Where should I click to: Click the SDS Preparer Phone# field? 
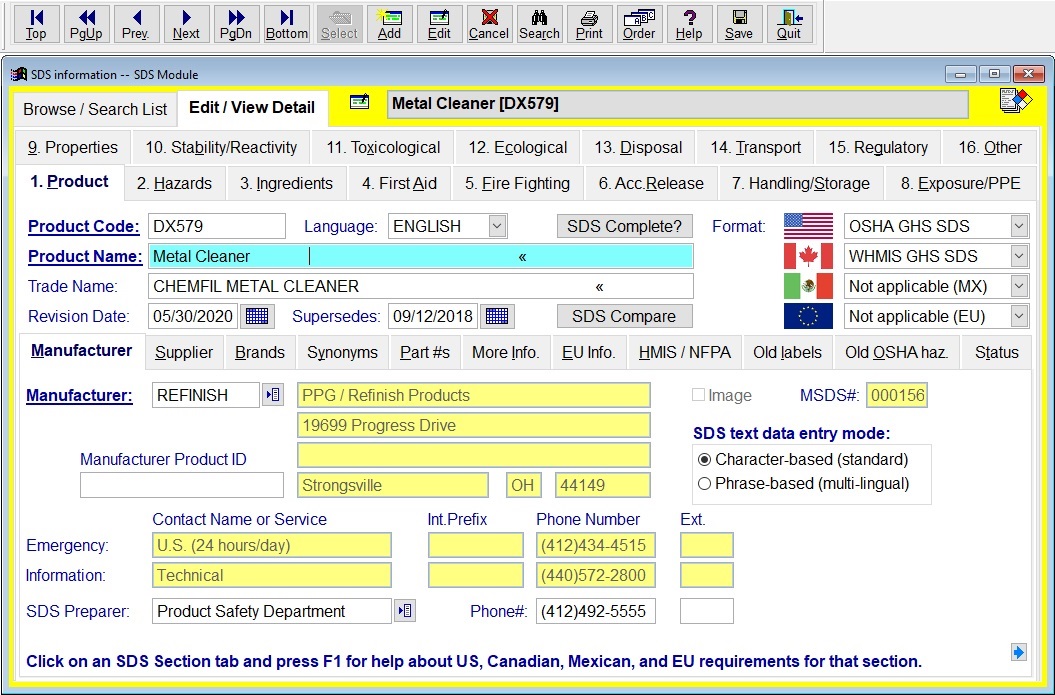pos(595,611)
